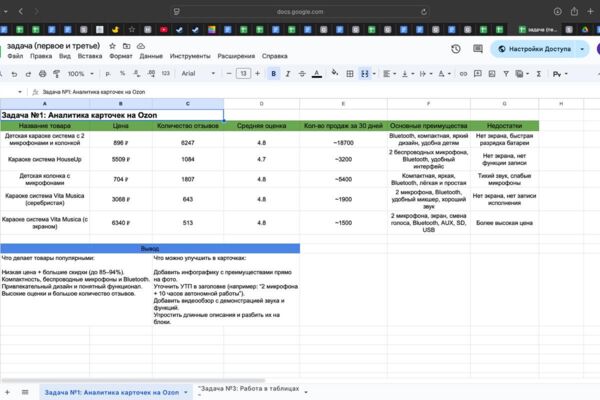This screenshot has width=600, height=400.
Task: Open text rotation dropdown
Action: pos(444,73)
